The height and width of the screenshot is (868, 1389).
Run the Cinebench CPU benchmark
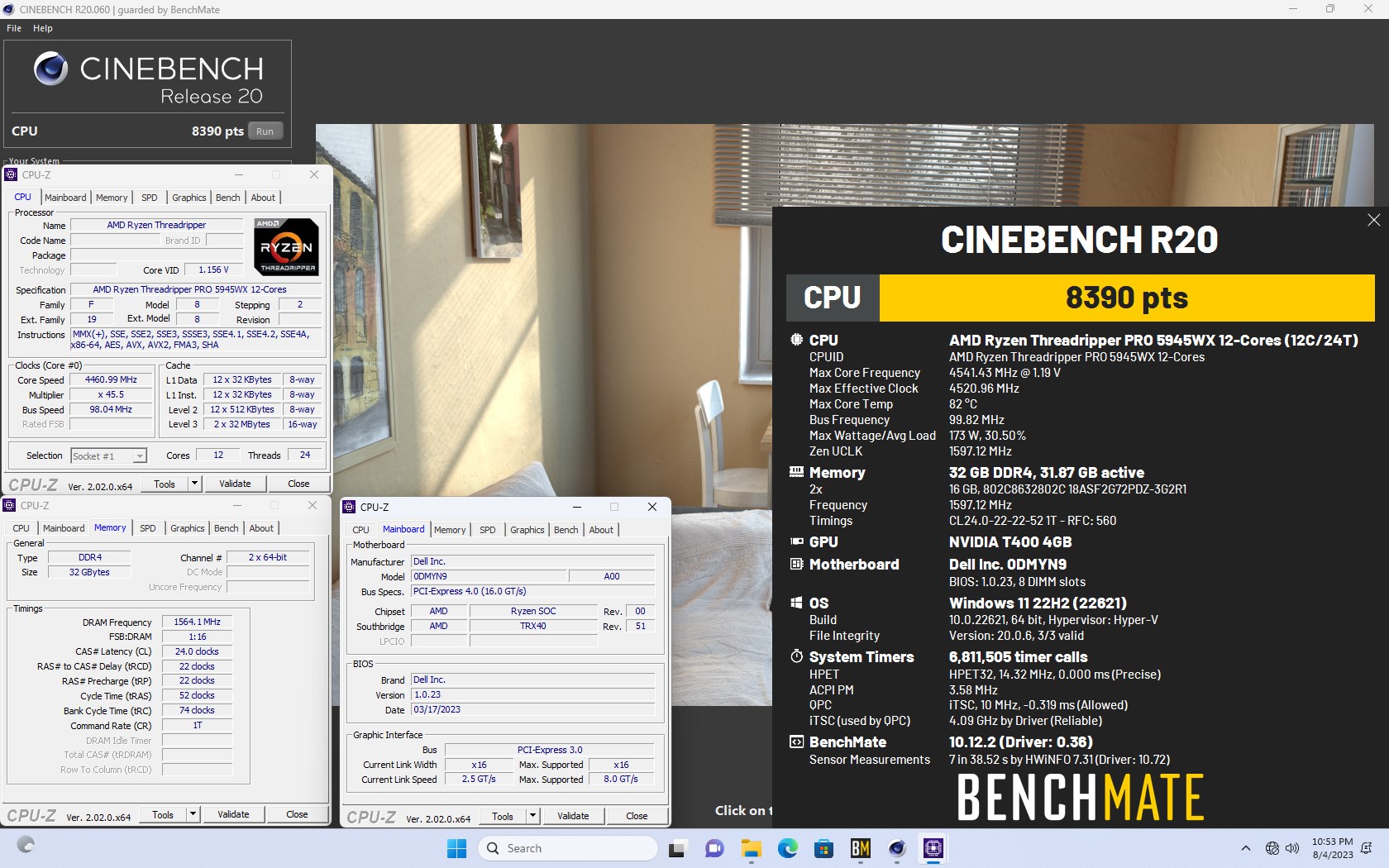tap(265, 131)
